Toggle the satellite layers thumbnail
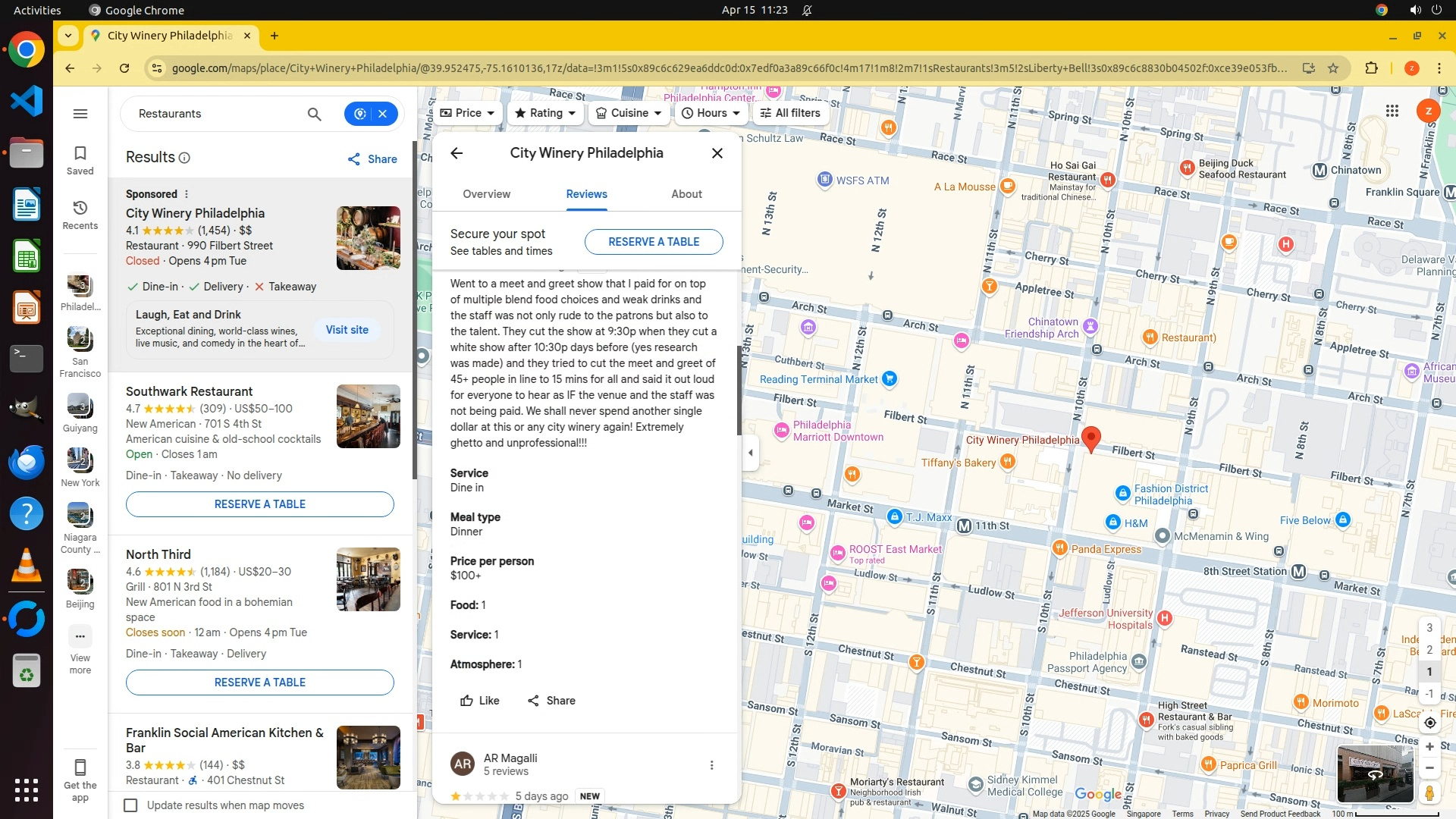 1374,773
